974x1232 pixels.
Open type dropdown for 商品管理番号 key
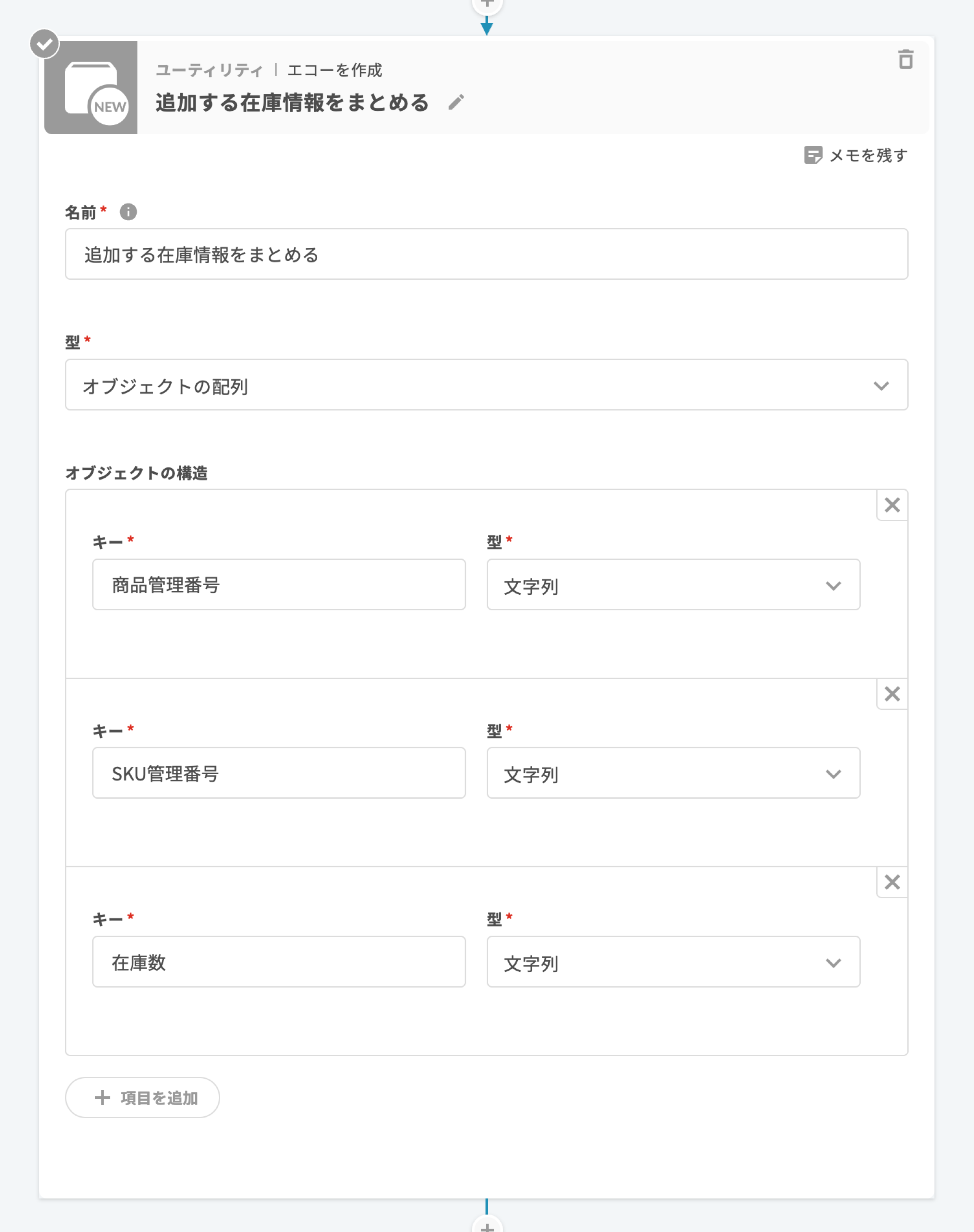[673, 585]
